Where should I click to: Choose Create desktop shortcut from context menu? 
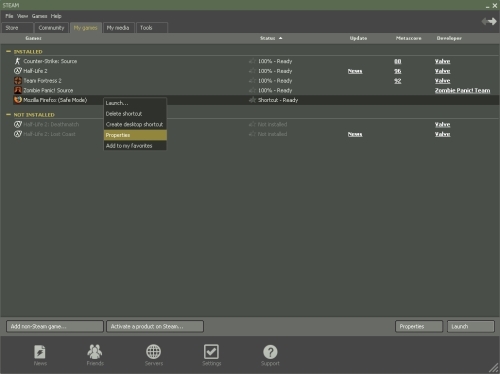[135, 124]
